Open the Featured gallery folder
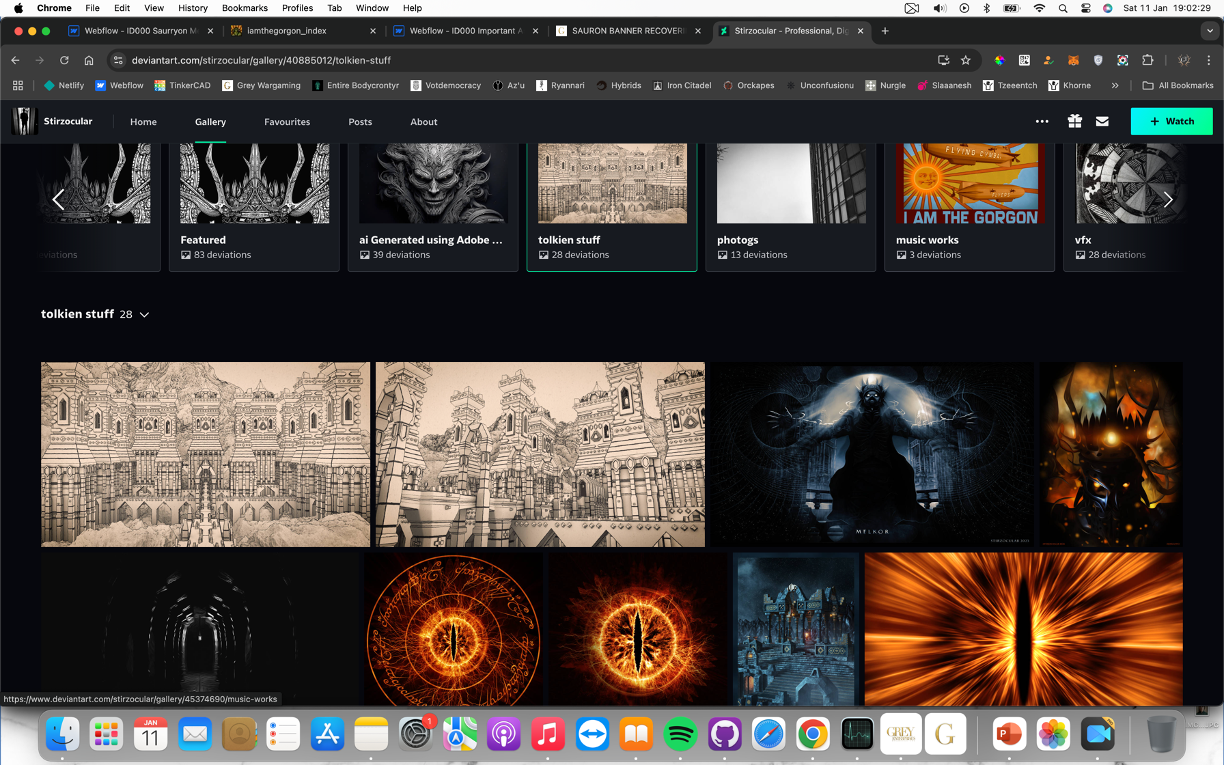 254,206
